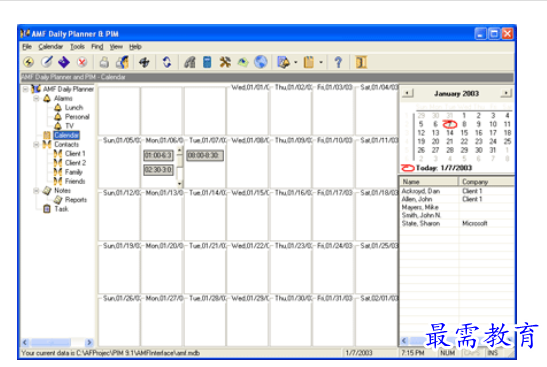Open the 08:00-8:30 appointment on Tuesday

(x=205, y=155)
